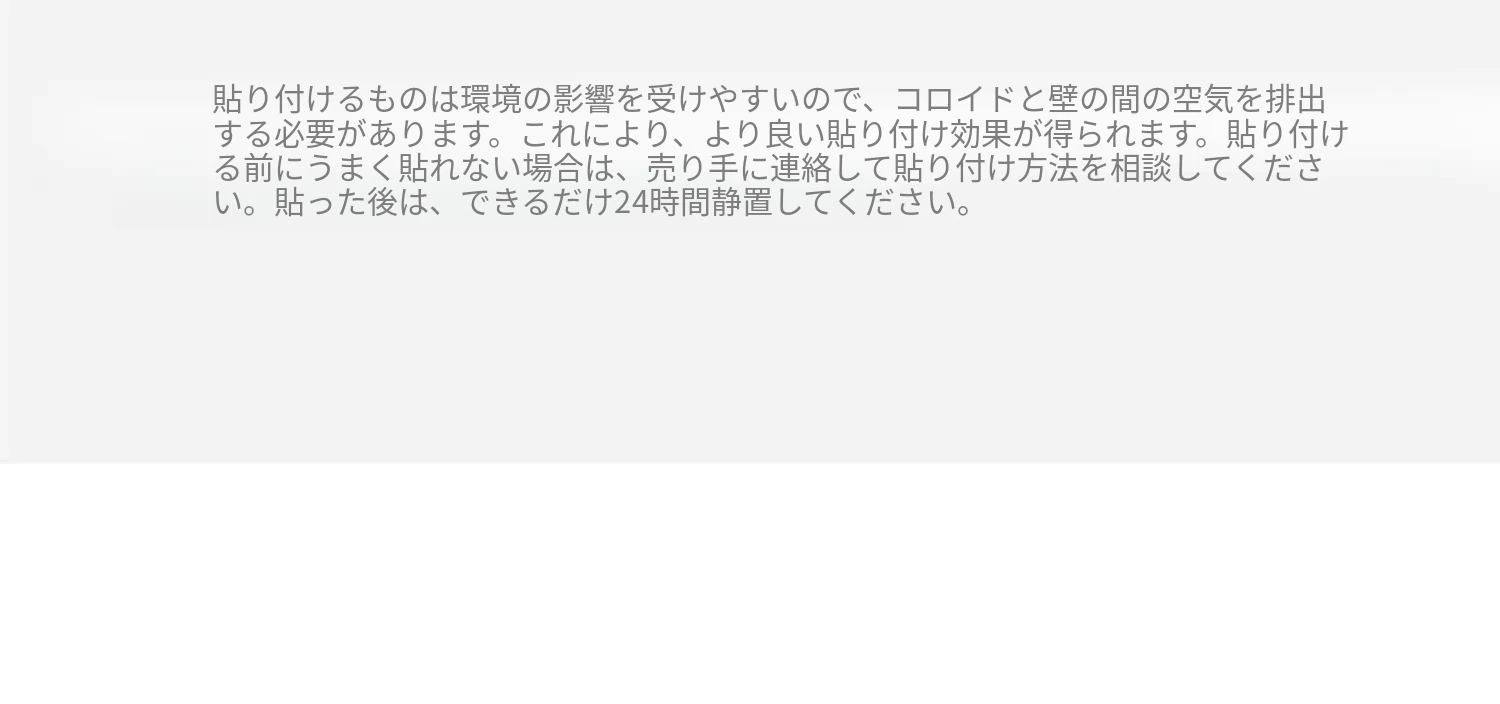Click the word 環境 in the first line
This screenshot has height=704, width=1500.
click(491, 100)
